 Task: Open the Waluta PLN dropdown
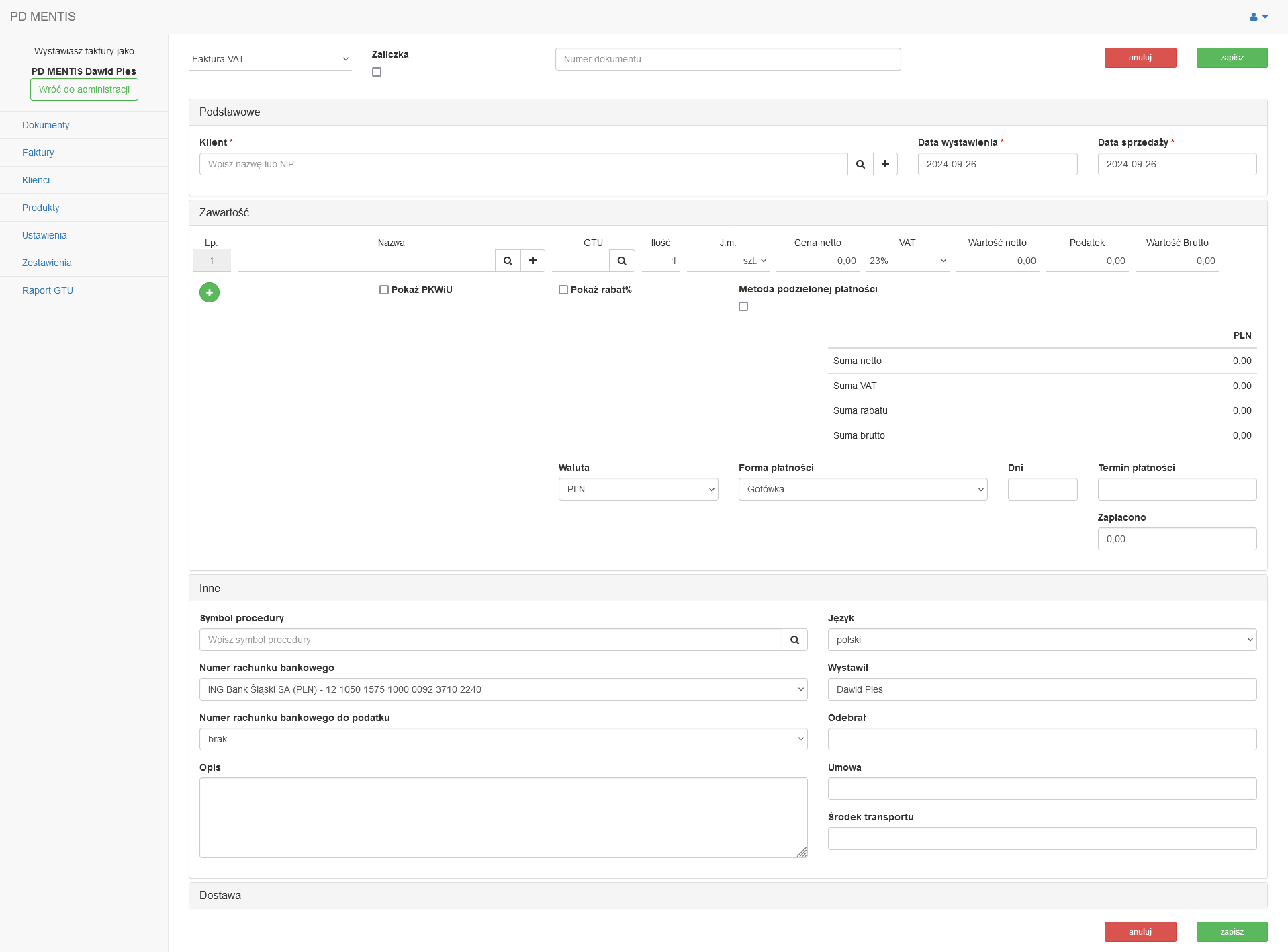(639, 489)
